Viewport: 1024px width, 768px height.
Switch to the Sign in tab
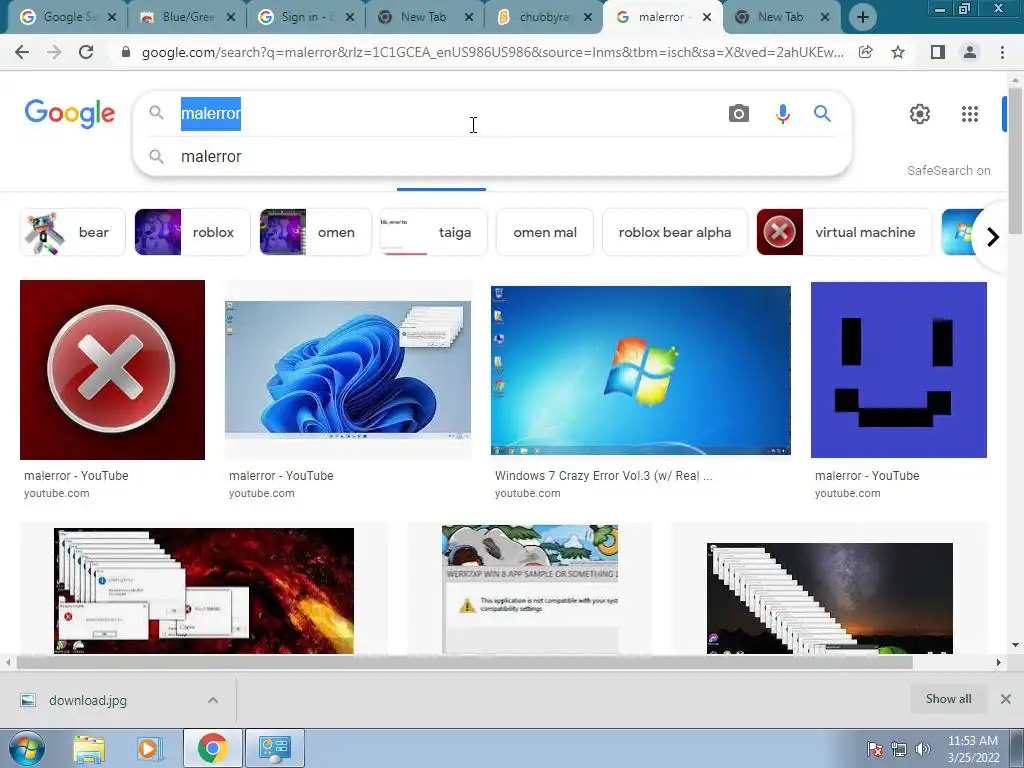tap(304, 17)
